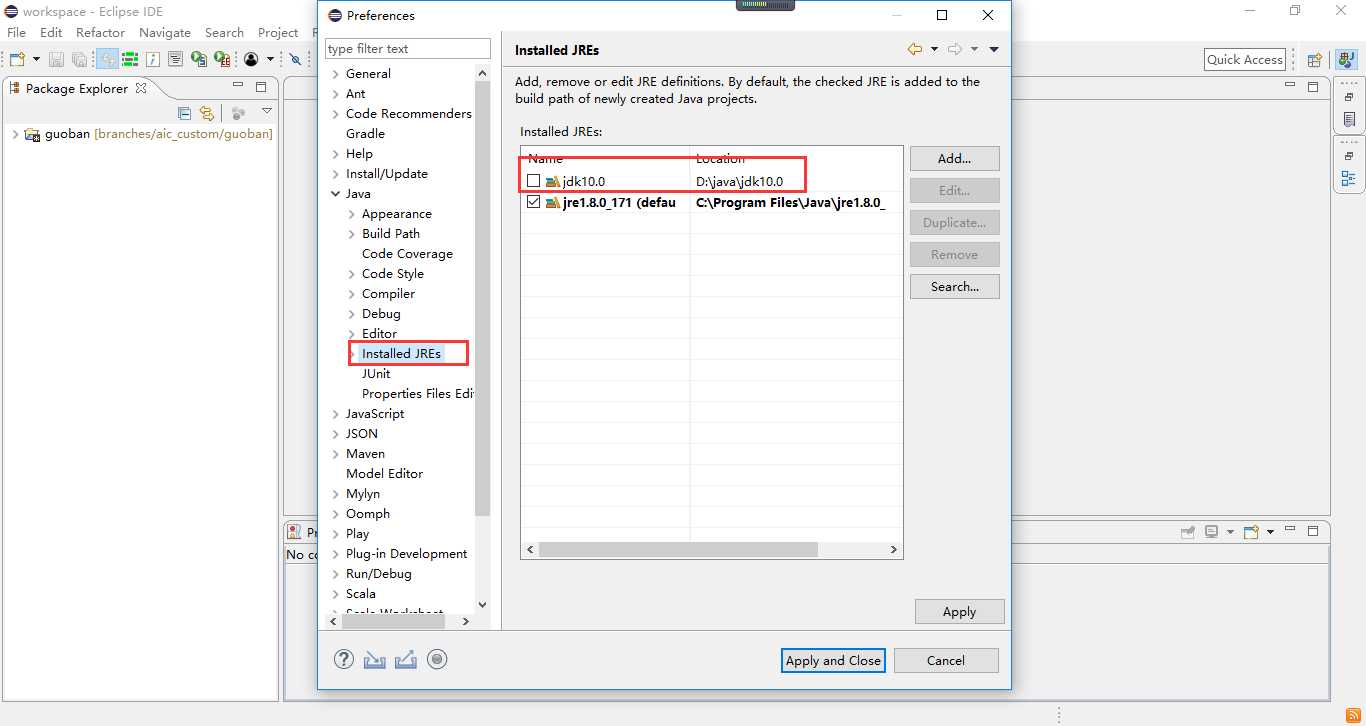Open the Edit menu
1366x726 pixels.
pyautogui.click(x=51, y=32)
